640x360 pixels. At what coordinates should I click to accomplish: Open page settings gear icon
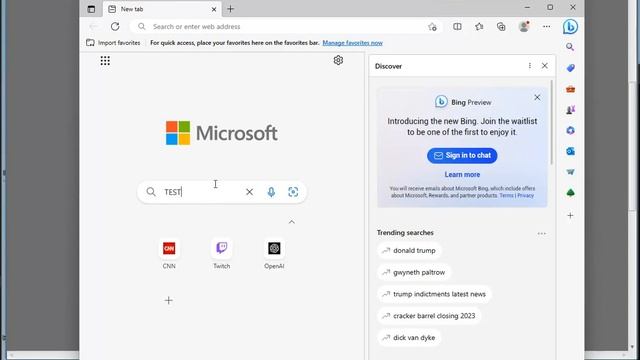[338, 60]
